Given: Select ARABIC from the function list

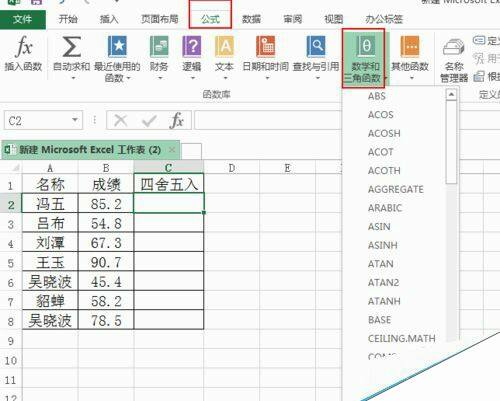Looking at the screenshot, I should 385,208.
